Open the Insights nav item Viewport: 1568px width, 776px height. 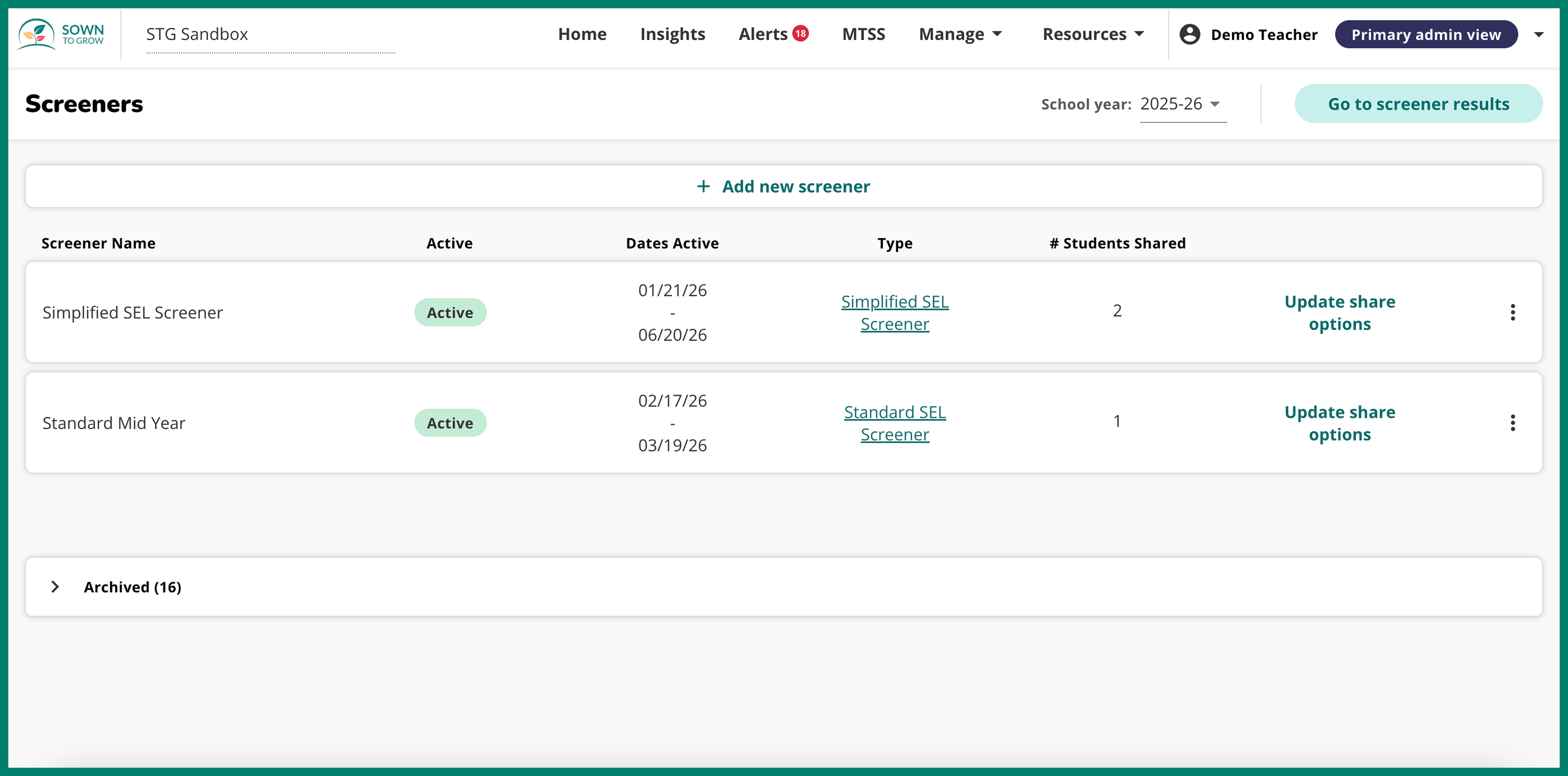672,34
